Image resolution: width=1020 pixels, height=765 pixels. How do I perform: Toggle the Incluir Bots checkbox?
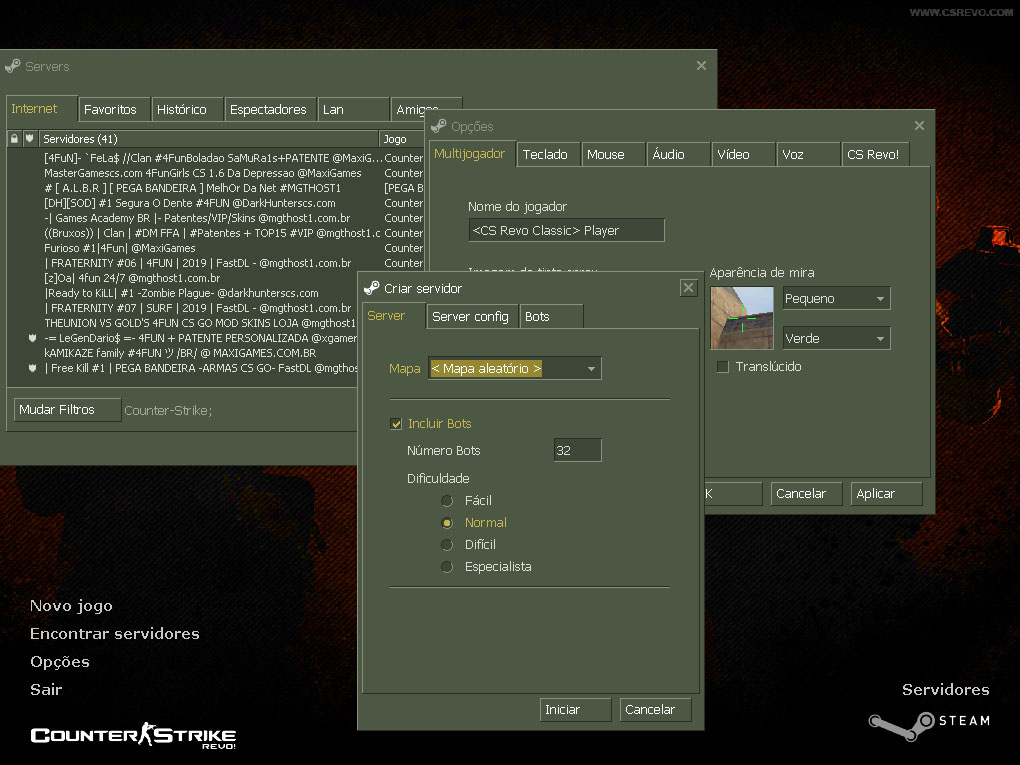click(396, 424)
